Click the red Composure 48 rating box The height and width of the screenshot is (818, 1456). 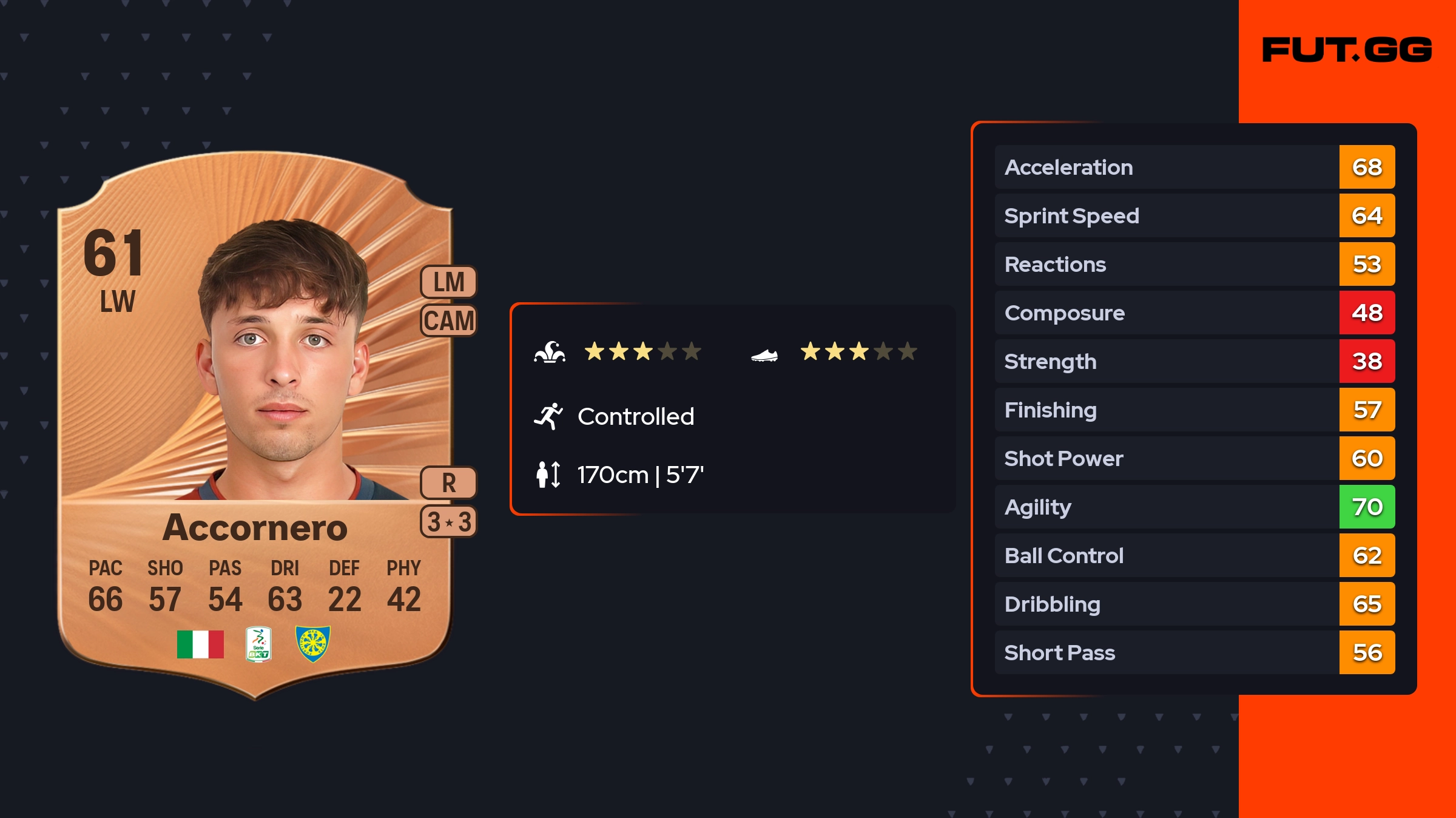click(x=1367, y=313)
